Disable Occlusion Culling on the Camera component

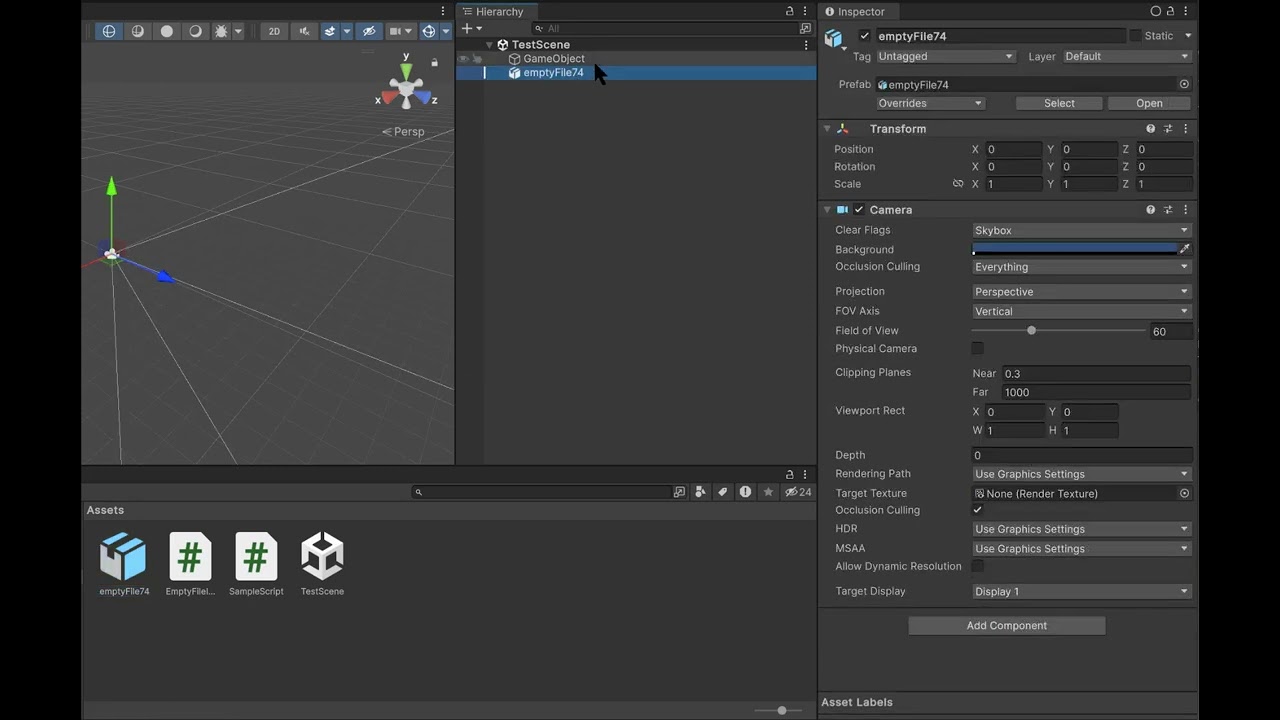(977, 510)
